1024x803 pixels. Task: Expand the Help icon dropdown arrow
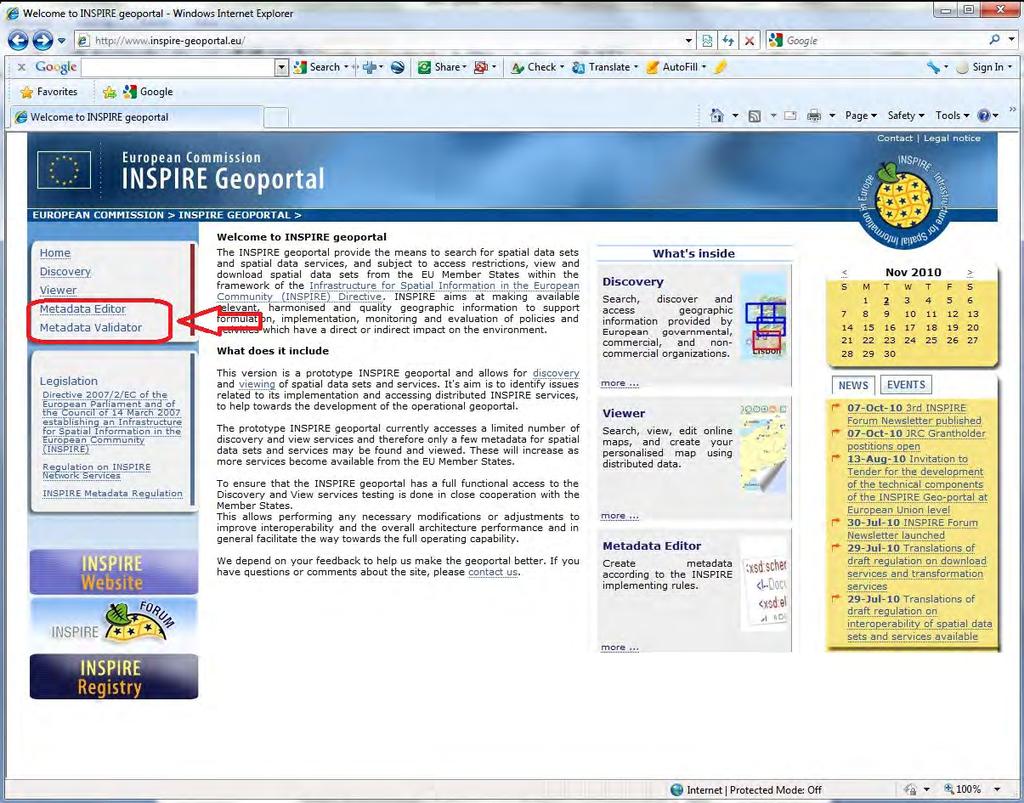tap(996, 116)
